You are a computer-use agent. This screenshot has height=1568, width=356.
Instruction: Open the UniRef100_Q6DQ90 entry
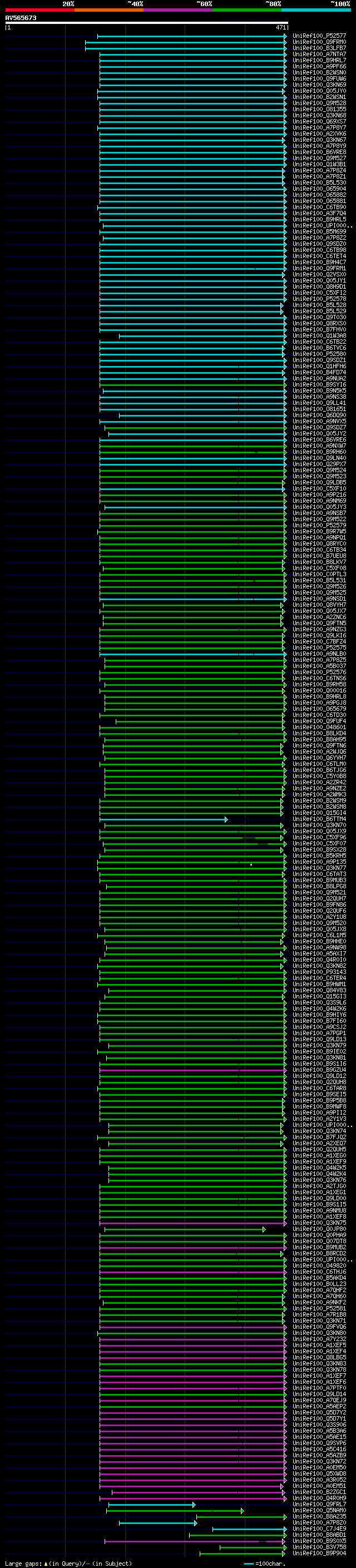pyautogui.click(x=319, y=415)
